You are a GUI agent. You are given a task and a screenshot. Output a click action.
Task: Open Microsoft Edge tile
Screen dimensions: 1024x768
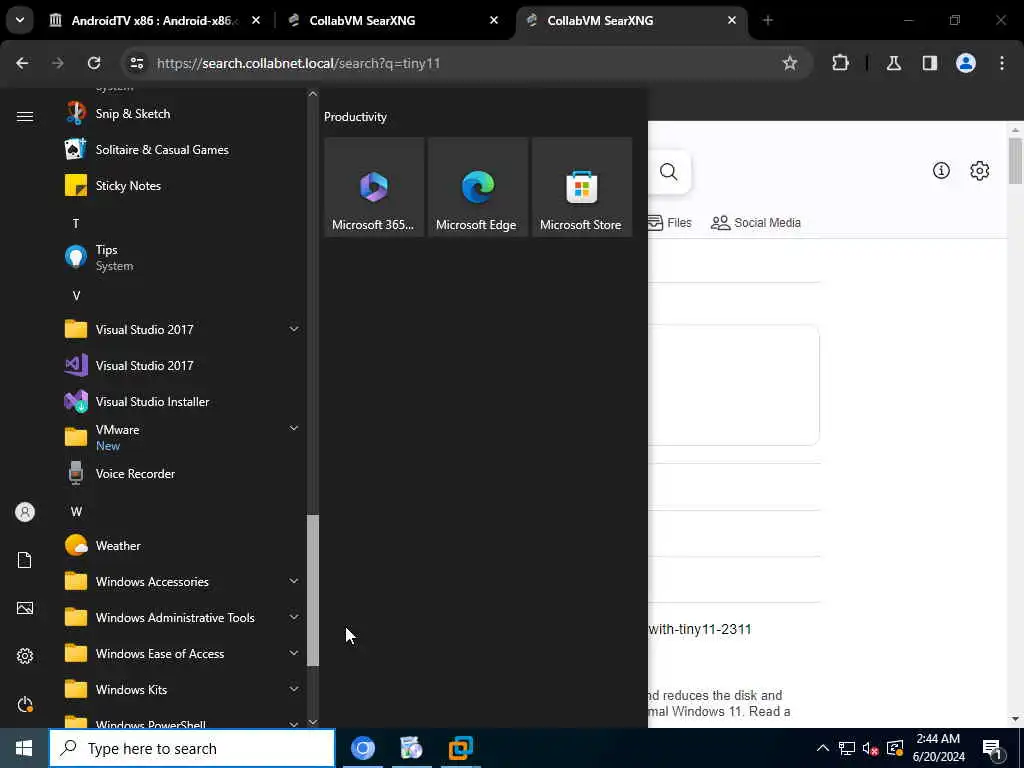pos(478,187)
